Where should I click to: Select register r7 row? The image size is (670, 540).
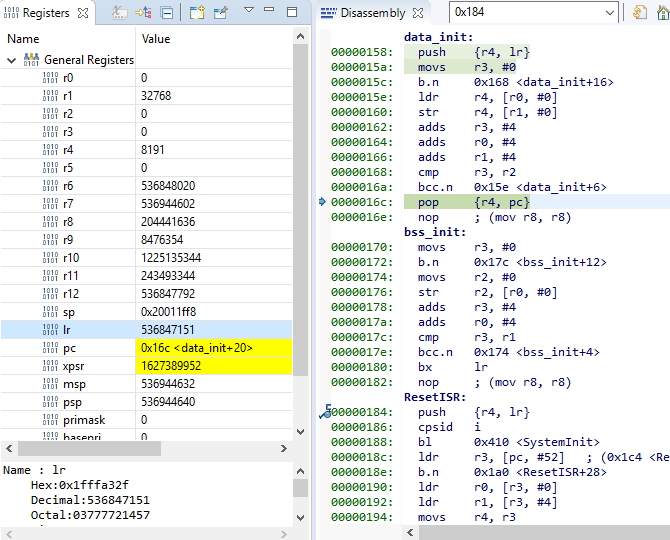pos(146,204)
